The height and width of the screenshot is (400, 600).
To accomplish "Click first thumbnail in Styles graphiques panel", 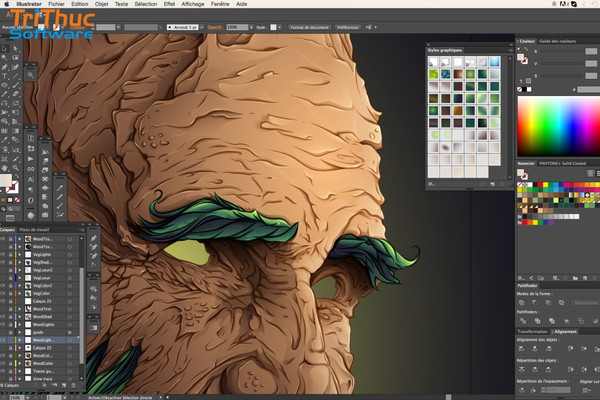I will pyautogui.click(x=434, y=61).
